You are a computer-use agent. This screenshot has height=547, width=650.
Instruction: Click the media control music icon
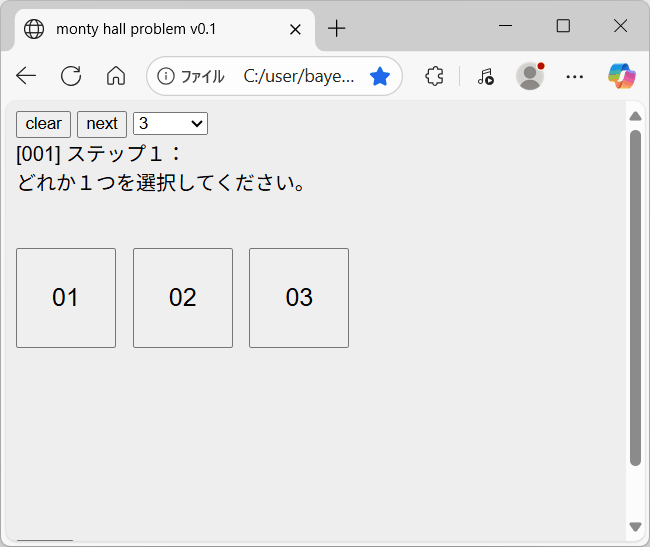click(485, 76)
